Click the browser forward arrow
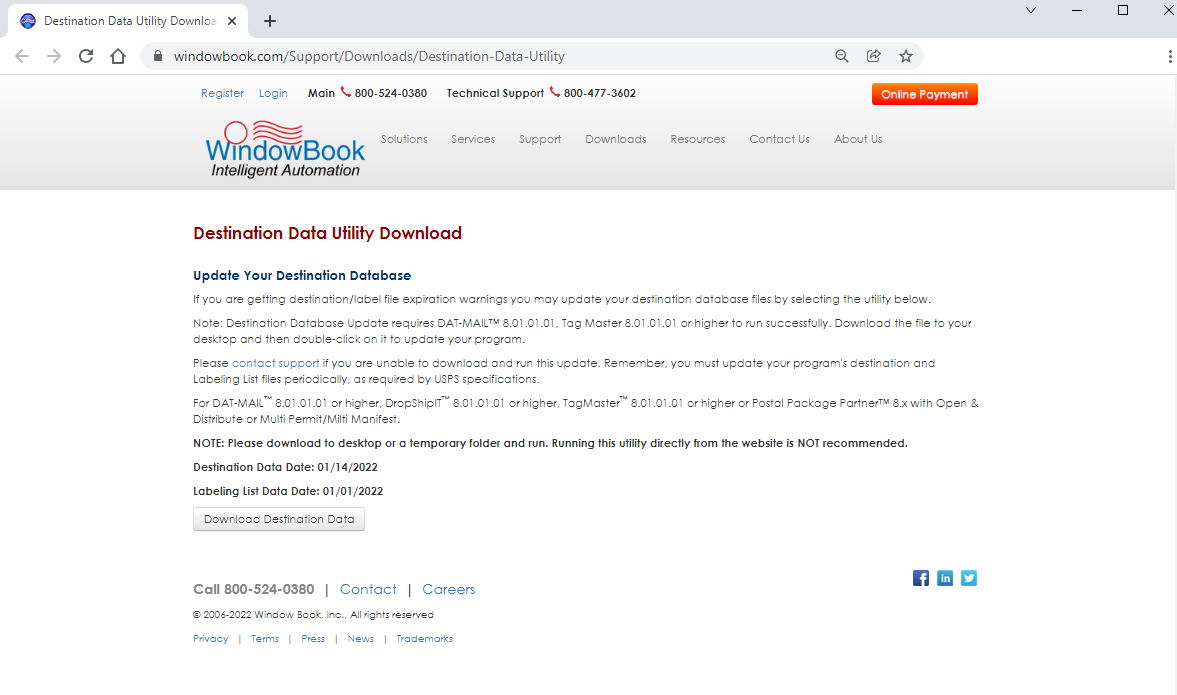Image resolution: width=1177 pixels, height=695 pixels. [54, 56]
